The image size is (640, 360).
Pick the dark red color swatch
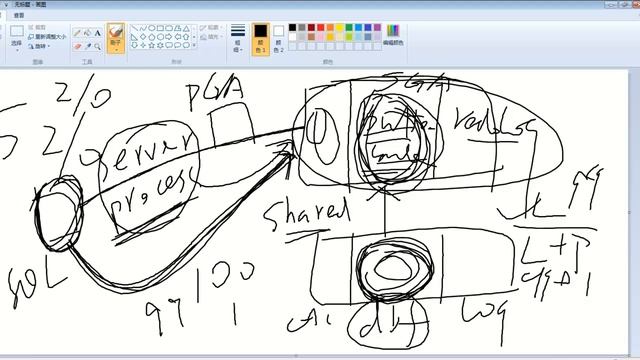click(311, 27)
